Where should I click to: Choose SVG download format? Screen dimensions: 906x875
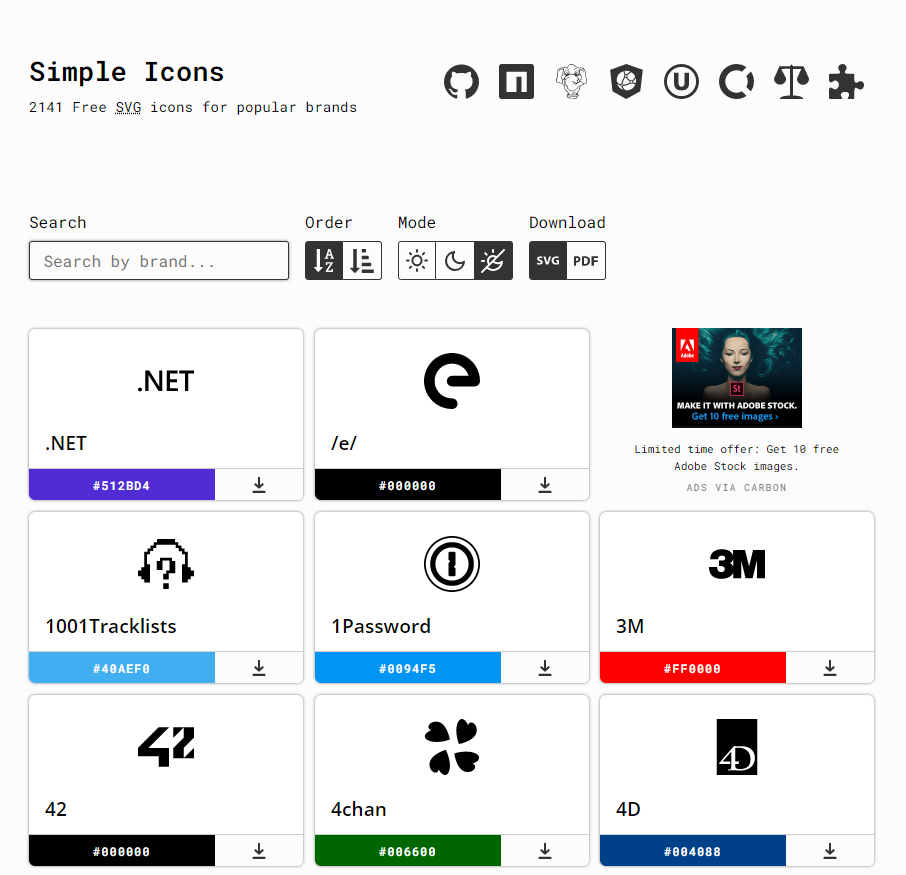pos(548,261)
